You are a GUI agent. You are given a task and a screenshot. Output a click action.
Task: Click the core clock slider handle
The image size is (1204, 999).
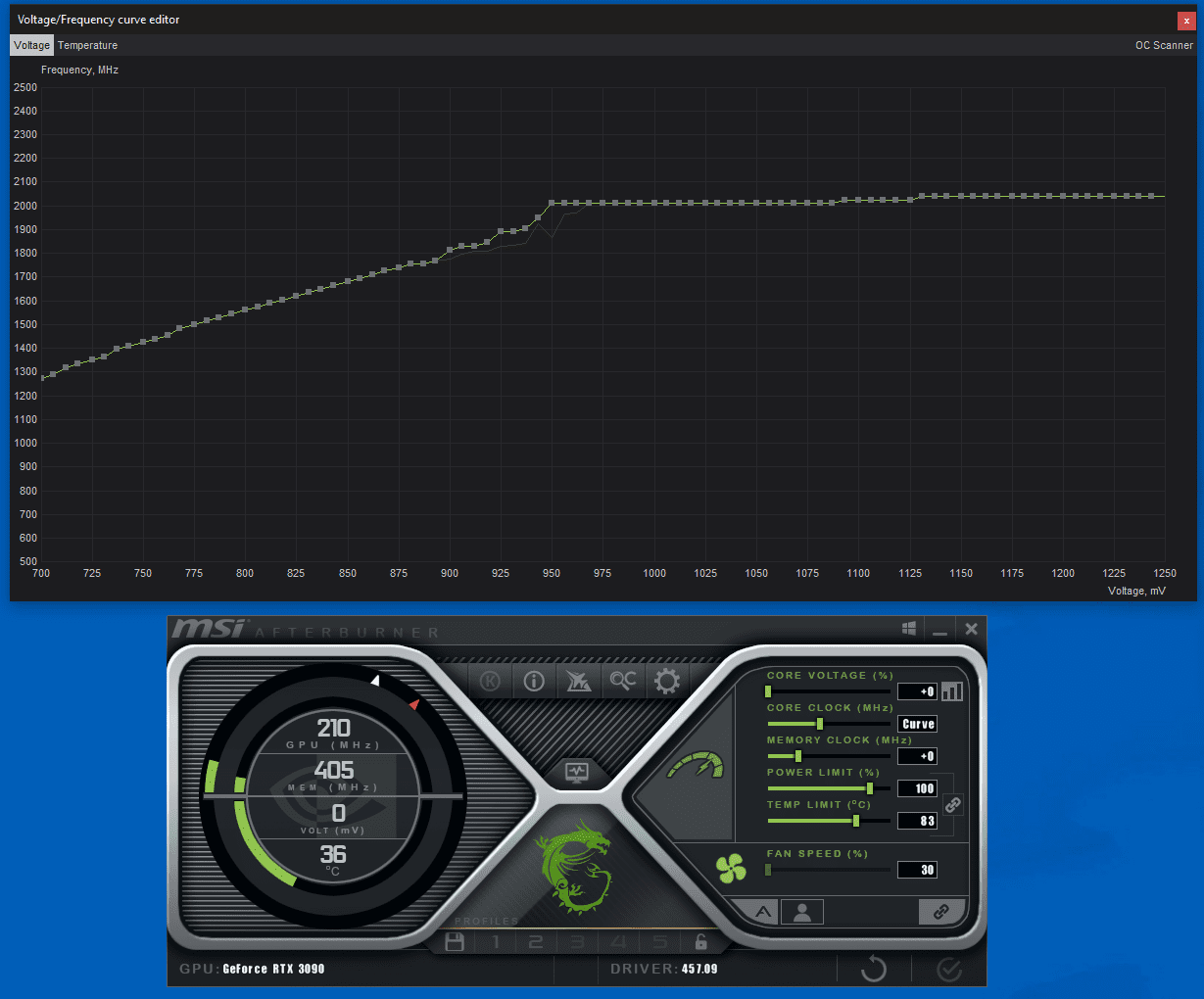820,724
